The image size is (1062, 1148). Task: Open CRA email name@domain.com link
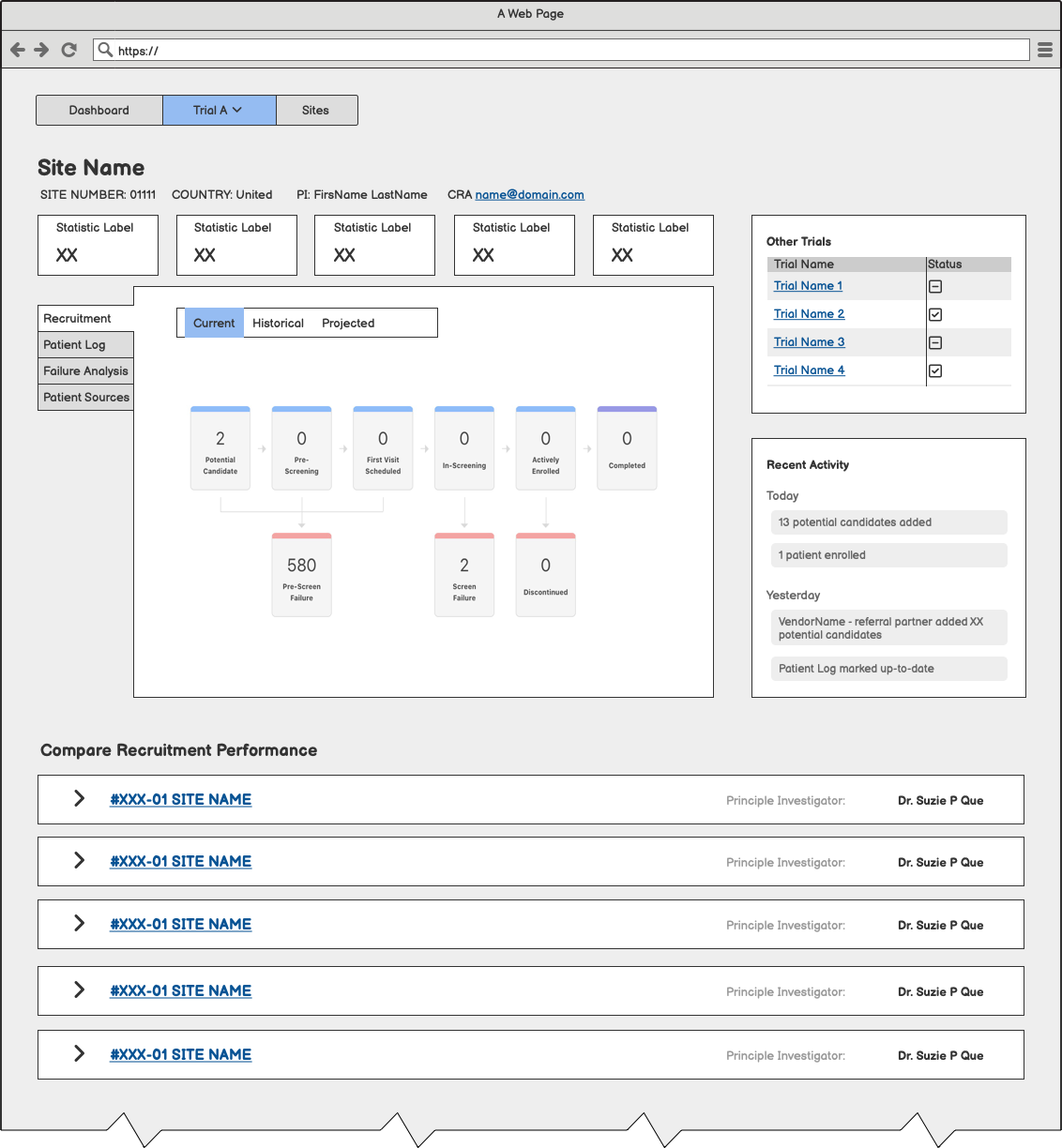coord(529,195)
